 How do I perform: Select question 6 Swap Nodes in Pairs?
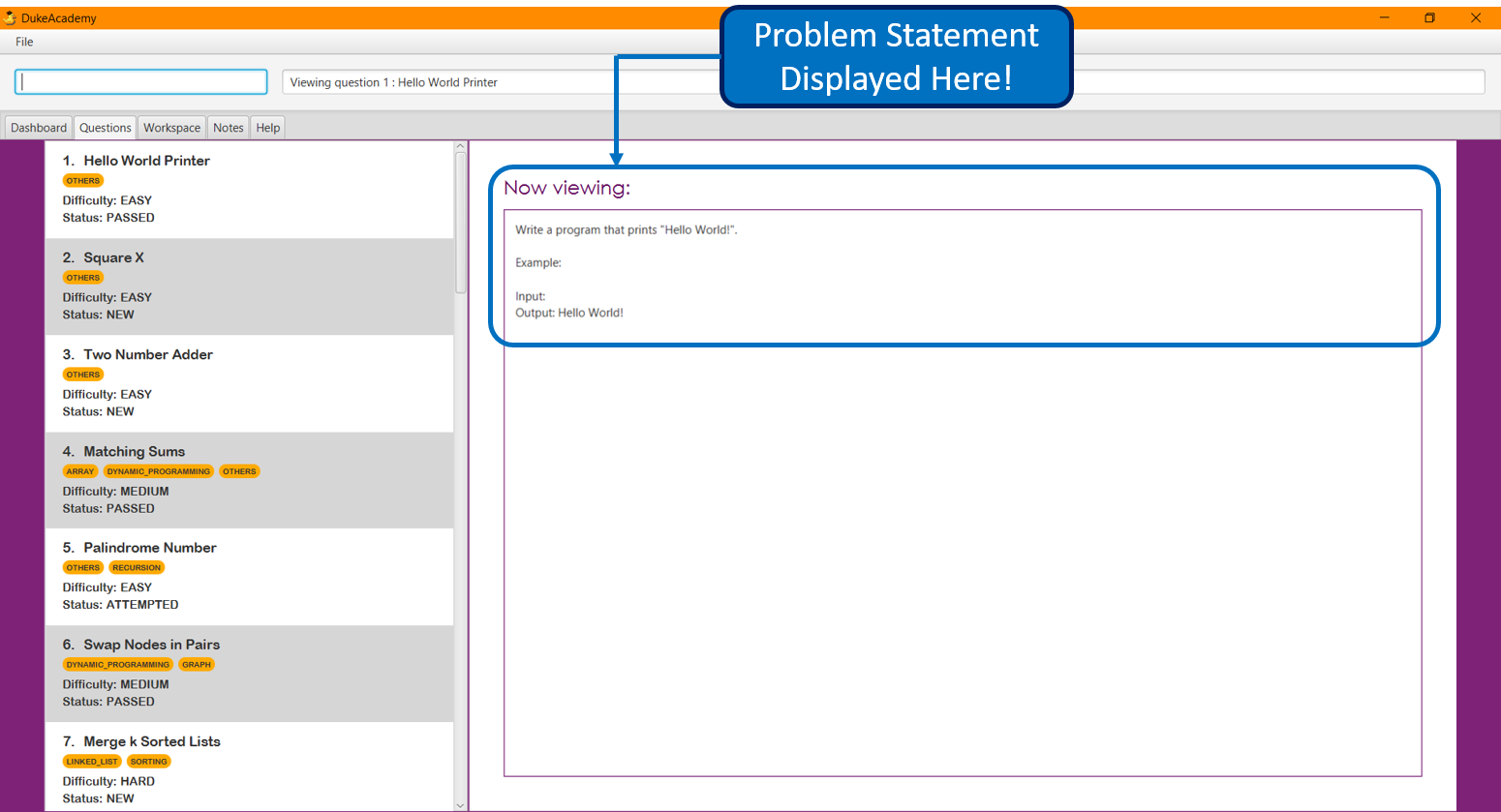coord(249,674)
